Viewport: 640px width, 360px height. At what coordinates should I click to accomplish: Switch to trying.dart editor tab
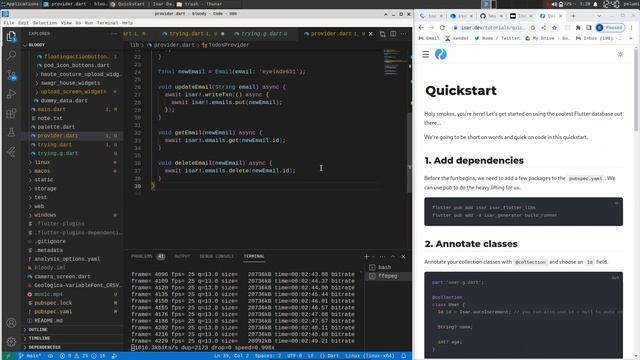[x=193, y=34]
